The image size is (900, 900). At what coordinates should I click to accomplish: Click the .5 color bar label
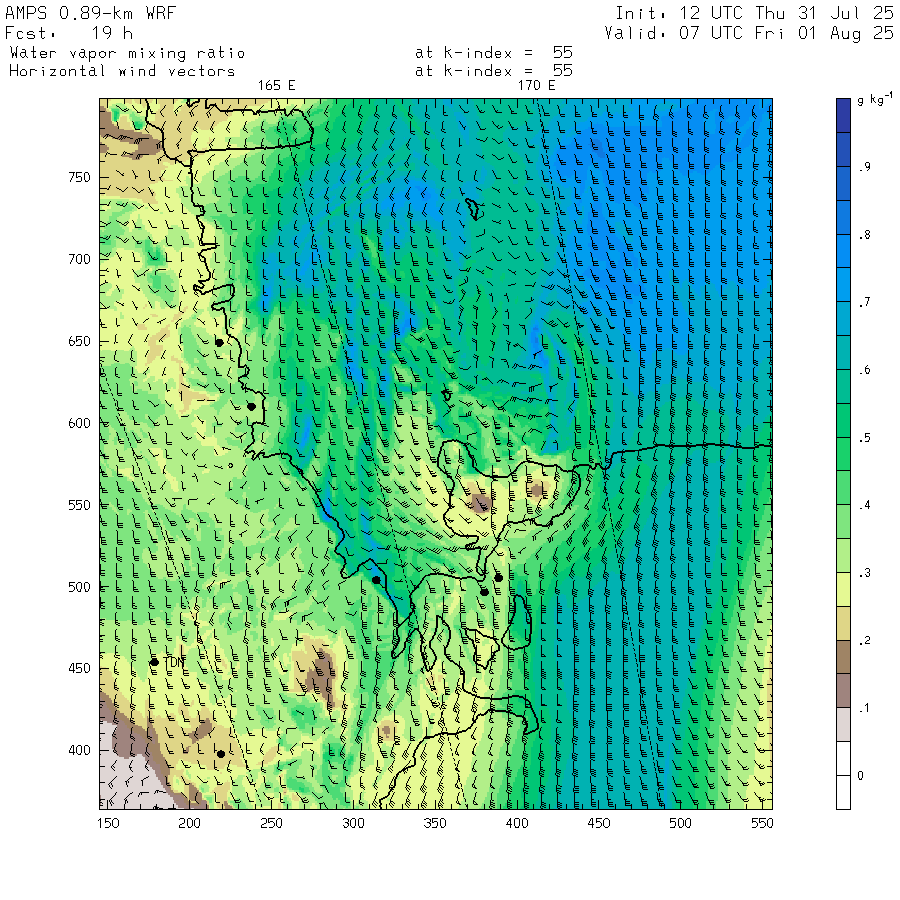865,438
